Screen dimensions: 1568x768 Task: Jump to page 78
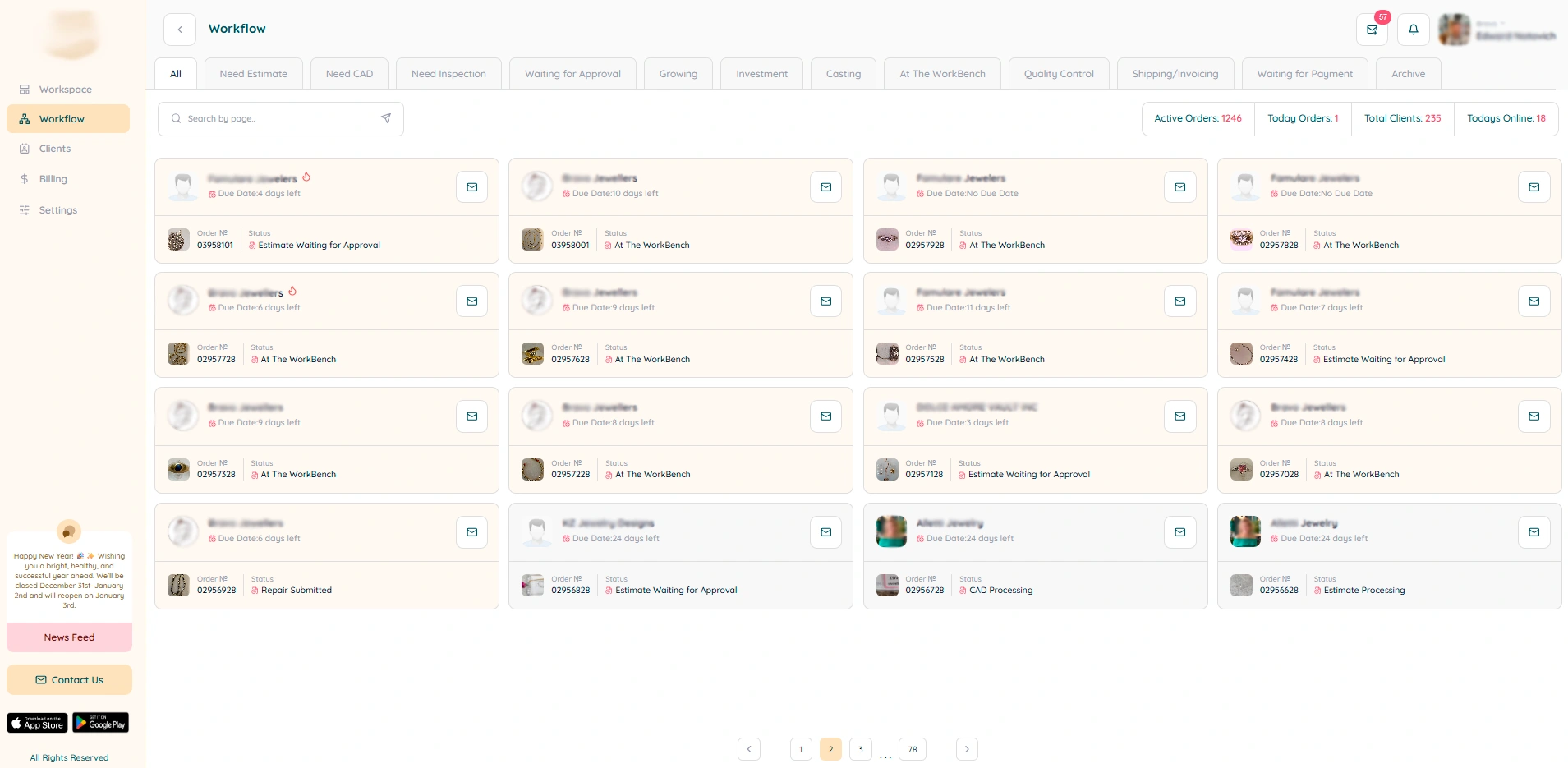click(913, 749)
